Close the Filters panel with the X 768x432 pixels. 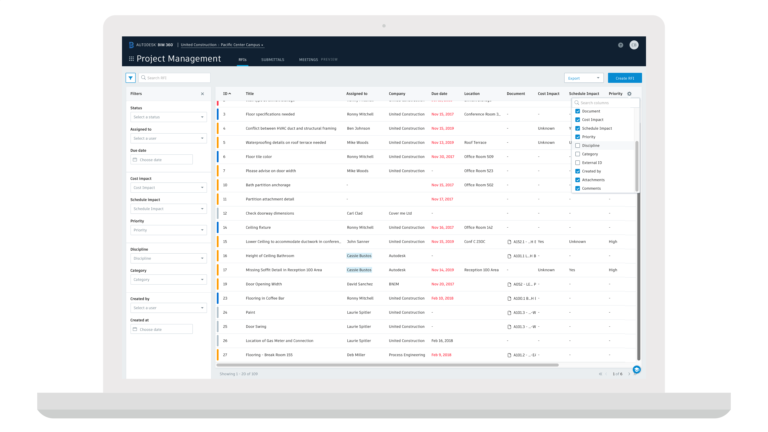(202, 94)
